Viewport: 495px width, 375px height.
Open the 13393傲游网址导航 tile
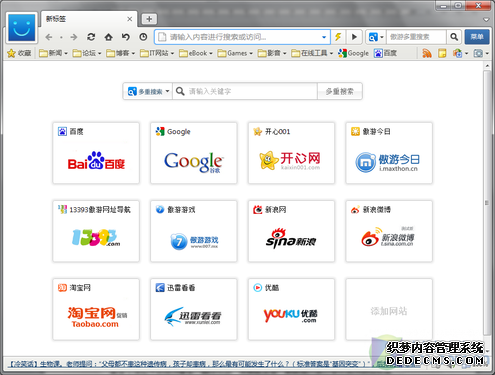pos(96,231)
